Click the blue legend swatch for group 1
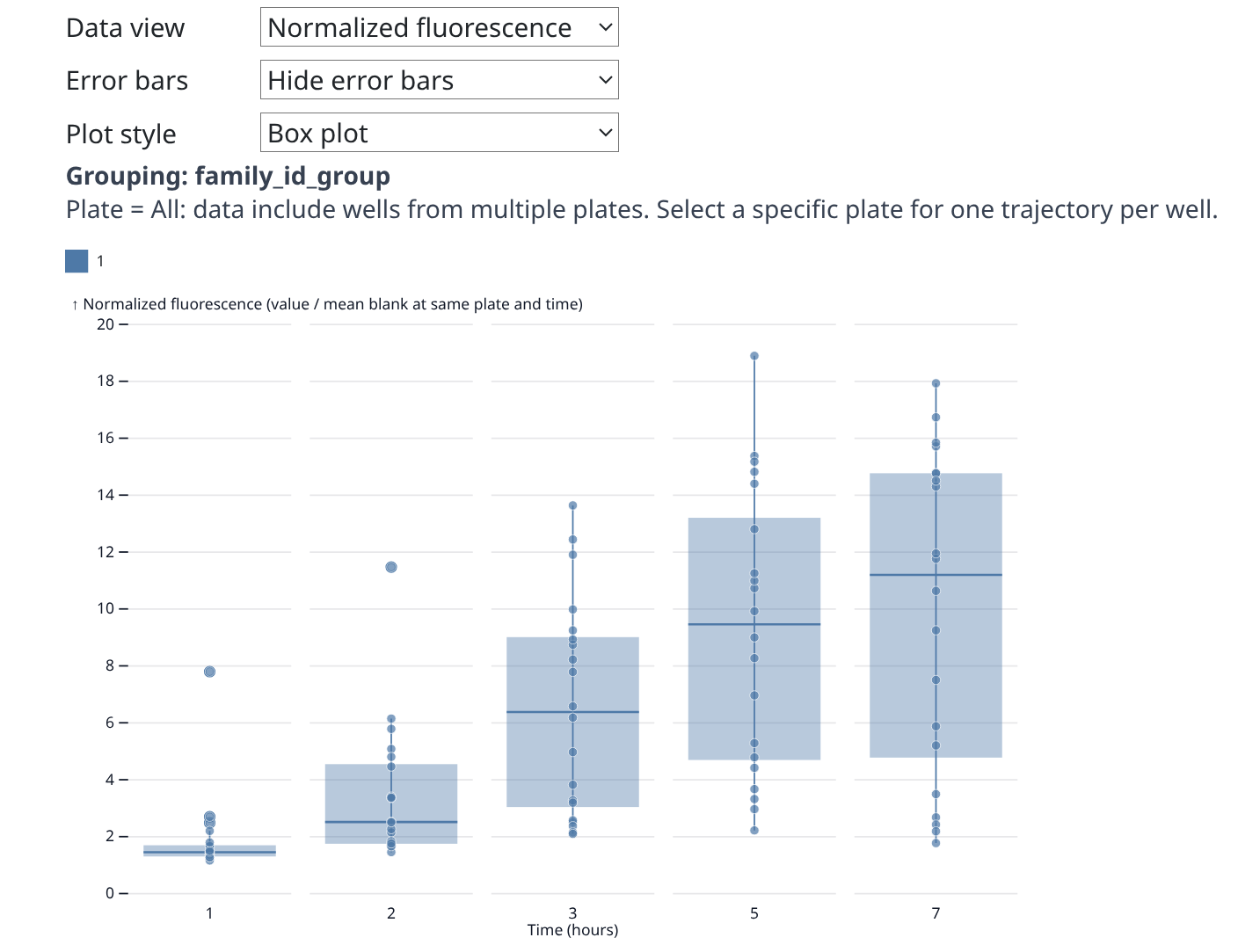The height and width of the screenshot is (952, 1238). pos(76,261)
